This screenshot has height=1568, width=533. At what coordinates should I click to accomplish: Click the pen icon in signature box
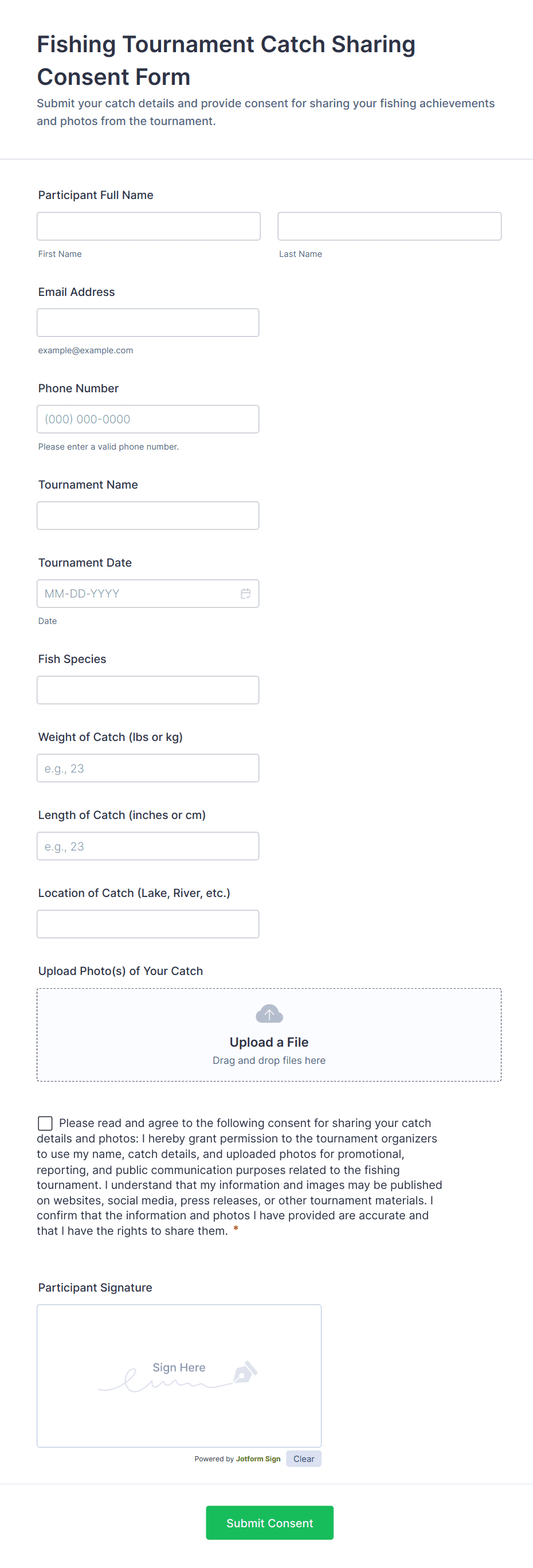click(x=245, y=1372)
